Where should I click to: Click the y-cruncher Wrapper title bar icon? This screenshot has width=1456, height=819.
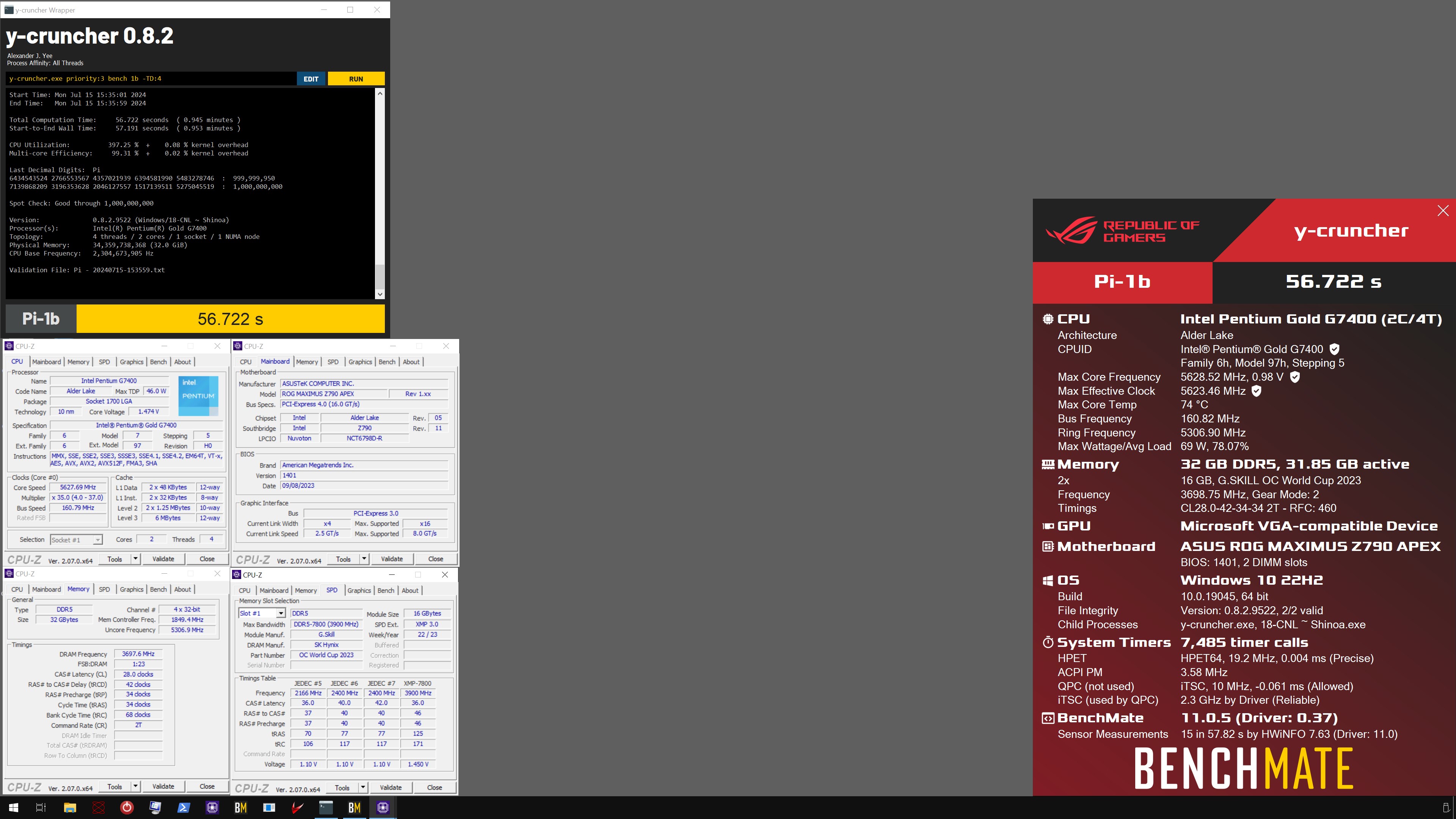pos(8,9)
